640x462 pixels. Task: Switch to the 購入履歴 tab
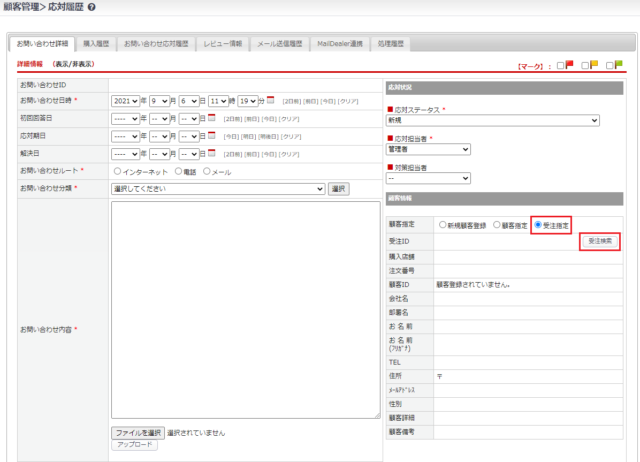point(97,44)
